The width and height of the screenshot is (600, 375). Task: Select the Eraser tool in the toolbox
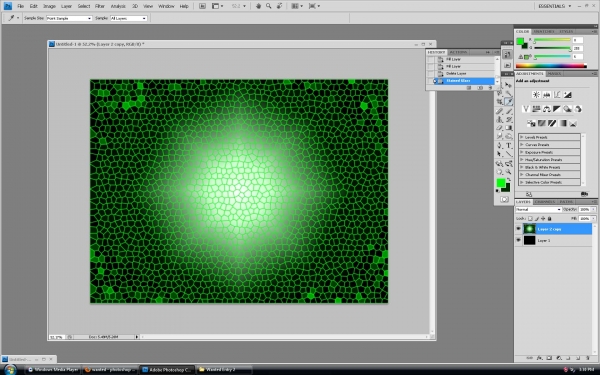pos(499,128)
